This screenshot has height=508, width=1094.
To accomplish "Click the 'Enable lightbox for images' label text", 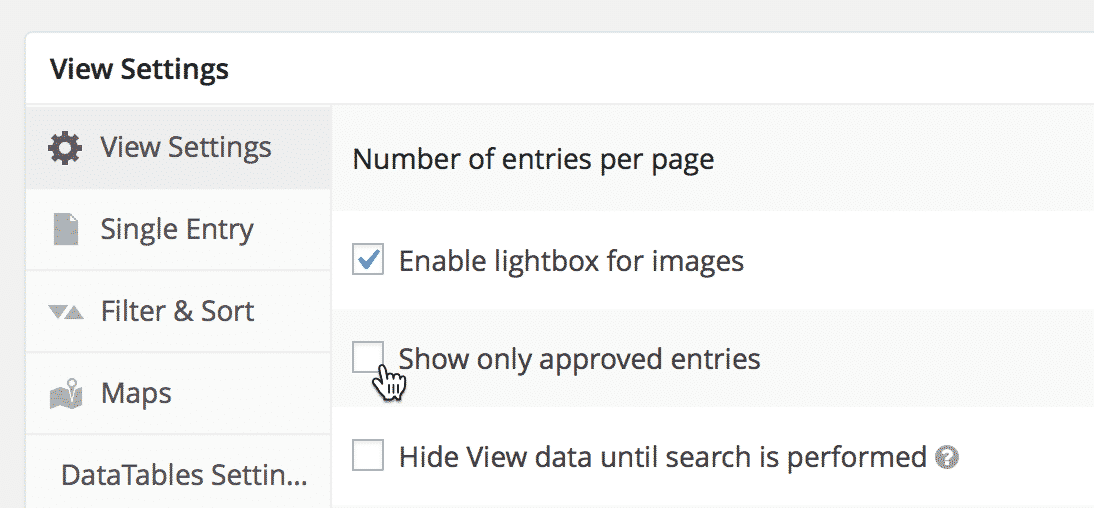I will point(571,261).
